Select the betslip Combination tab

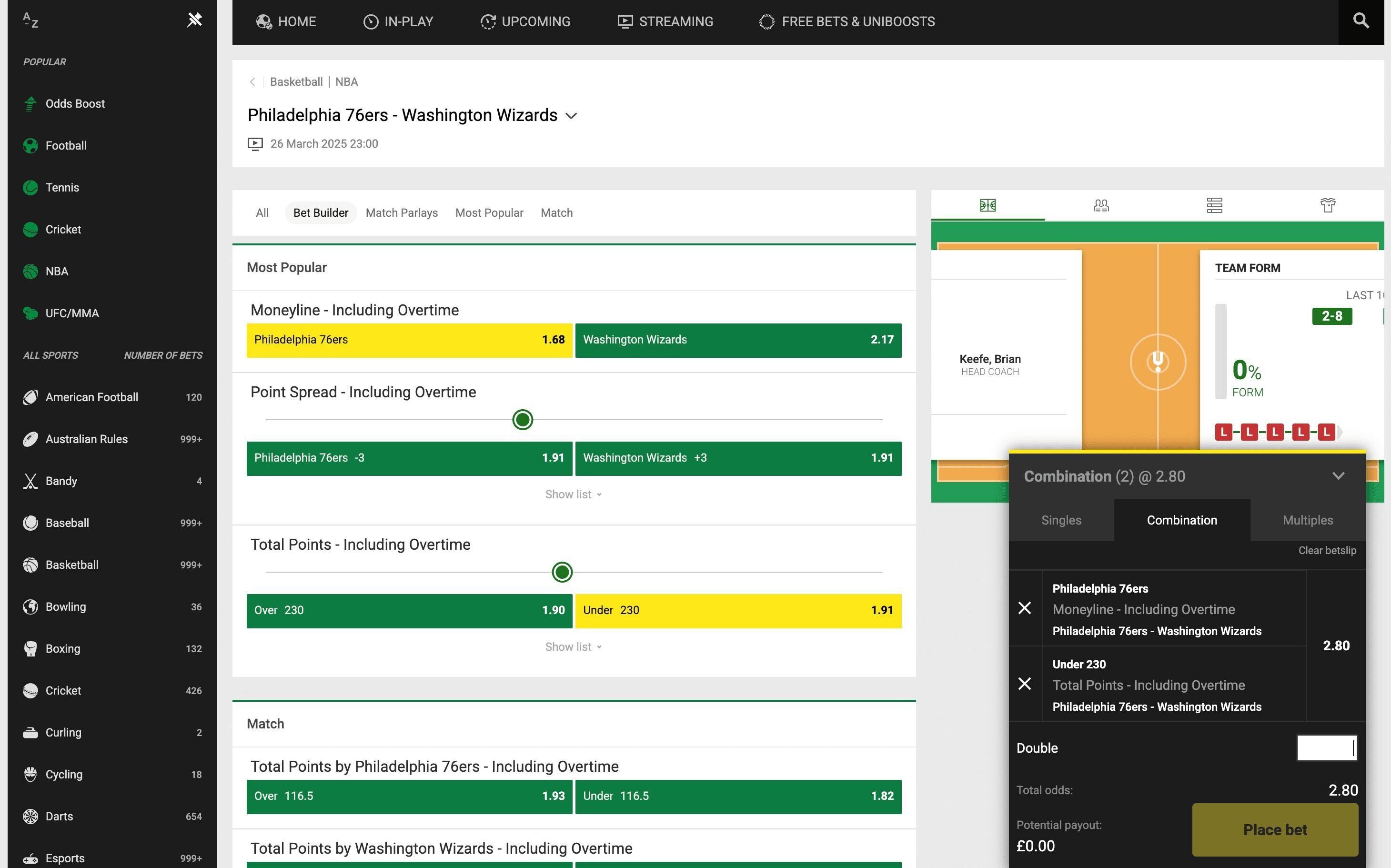pos(1182,520)
